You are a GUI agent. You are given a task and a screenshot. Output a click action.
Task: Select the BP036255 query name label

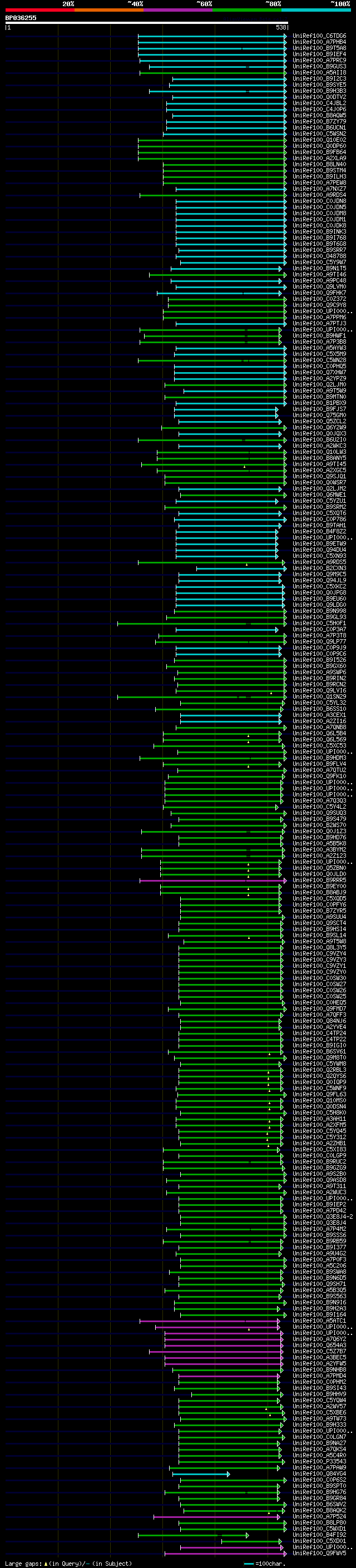pos(21,18)
